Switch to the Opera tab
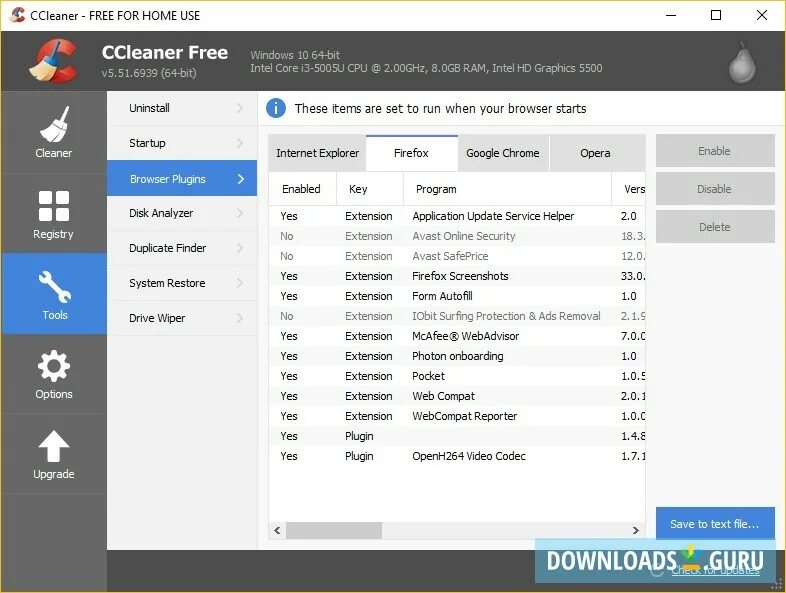This screenshot has height=593, width=786. [x=596, y=153]
